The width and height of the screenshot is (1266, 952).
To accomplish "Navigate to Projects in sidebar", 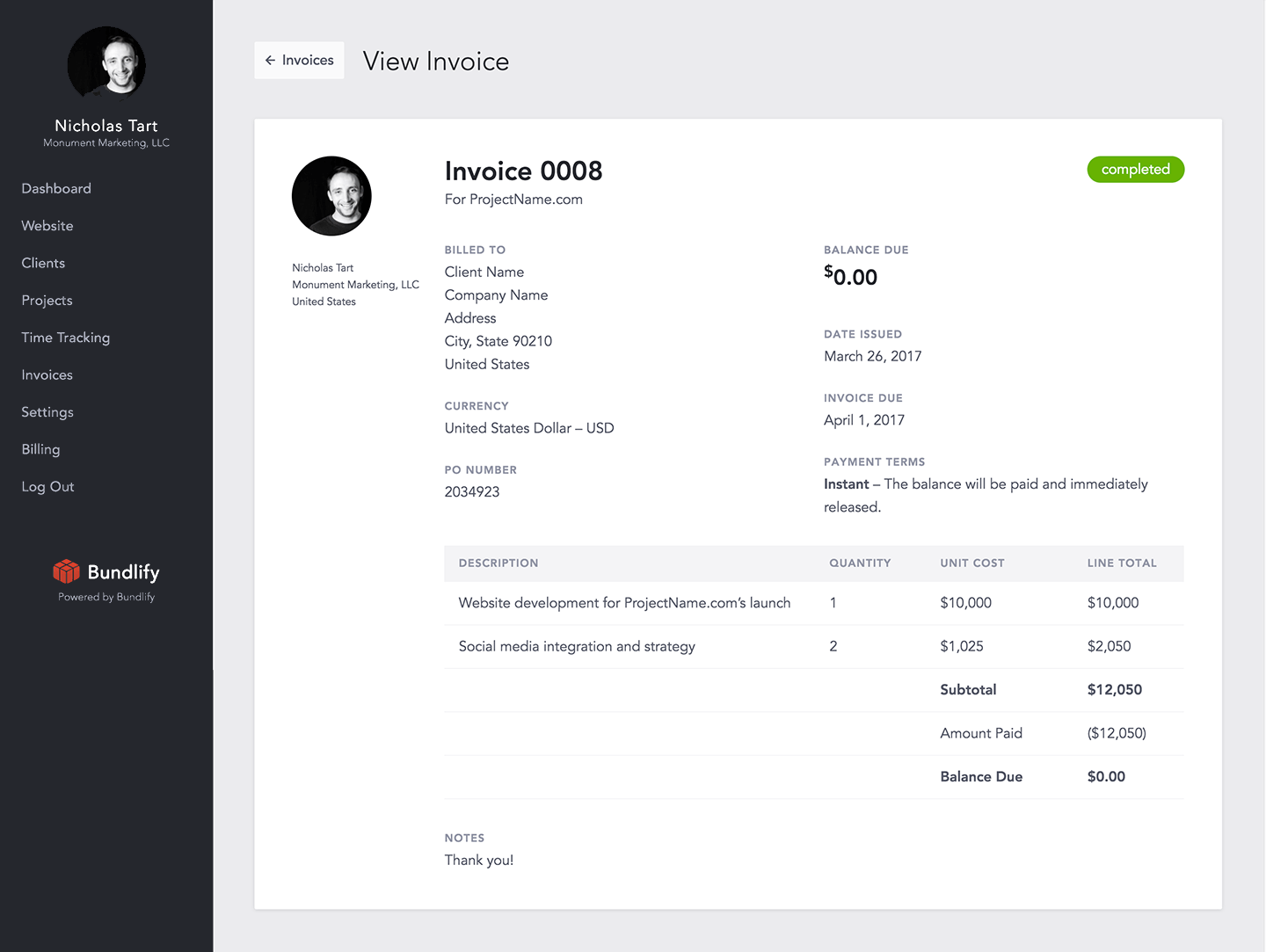I will pyautogui.click(x=47, y=301).
